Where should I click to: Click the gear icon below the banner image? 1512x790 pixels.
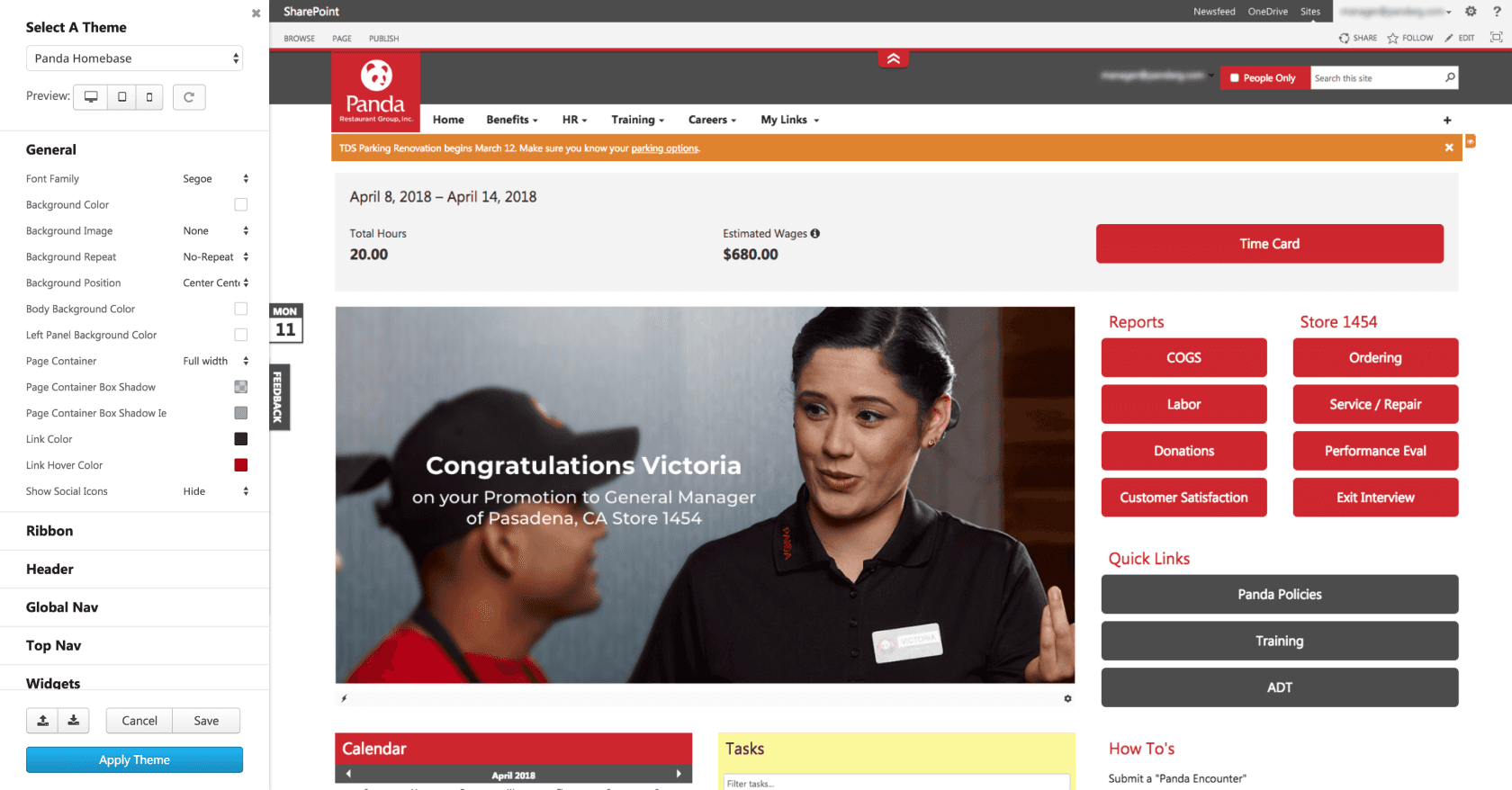pos(1067,698)
